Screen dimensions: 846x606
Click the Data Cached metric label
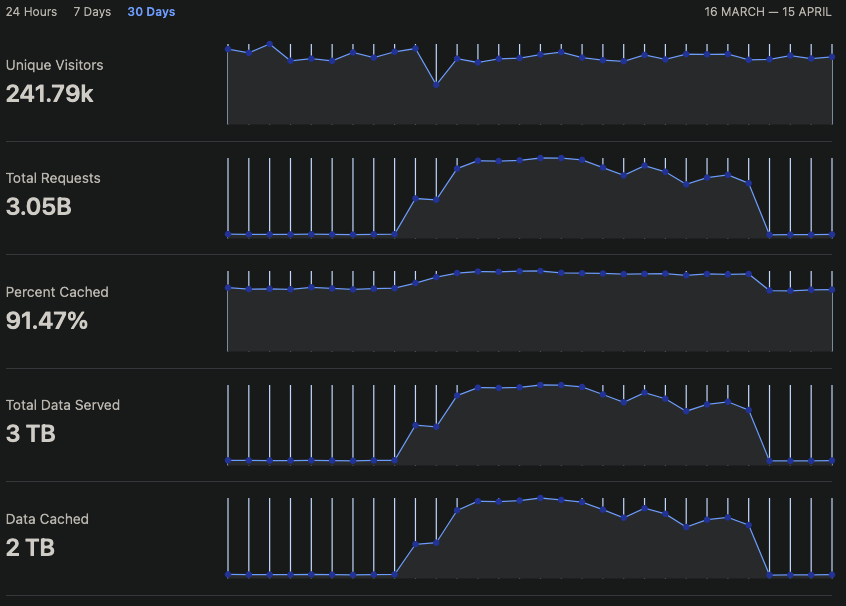[48, 519]
